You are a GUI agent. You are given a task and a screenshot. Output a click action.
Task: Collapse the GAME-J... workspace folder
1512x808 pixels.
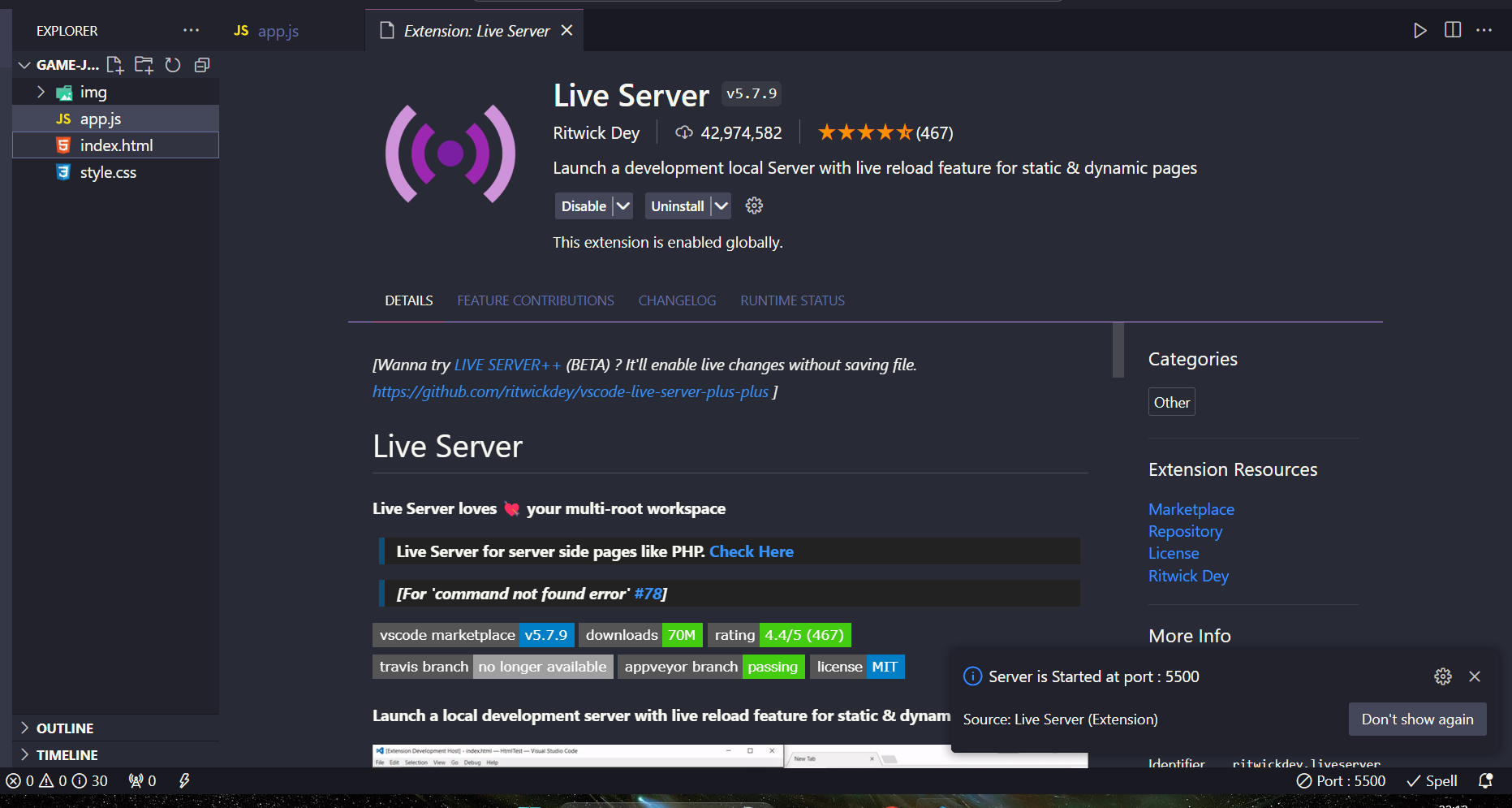click(24, 65)
